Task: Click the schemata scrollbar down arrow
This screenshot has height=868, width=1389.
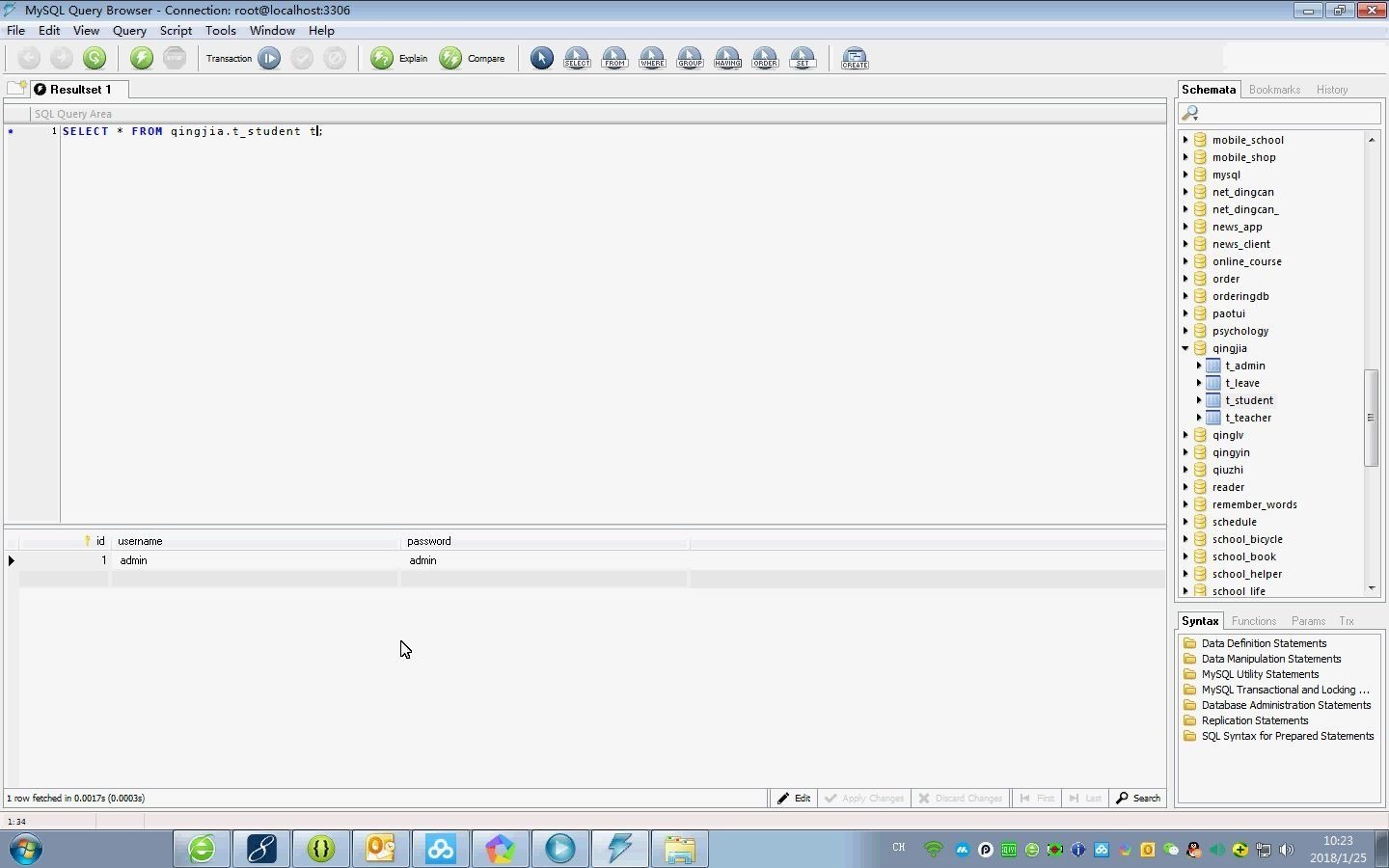Action: coord(1371,588)
